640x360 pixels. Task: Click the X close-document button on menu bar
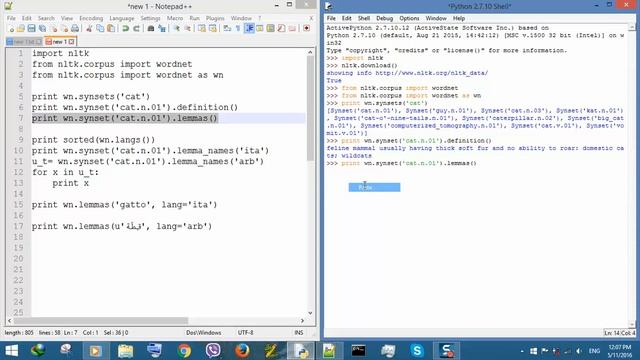coord(311,18)
